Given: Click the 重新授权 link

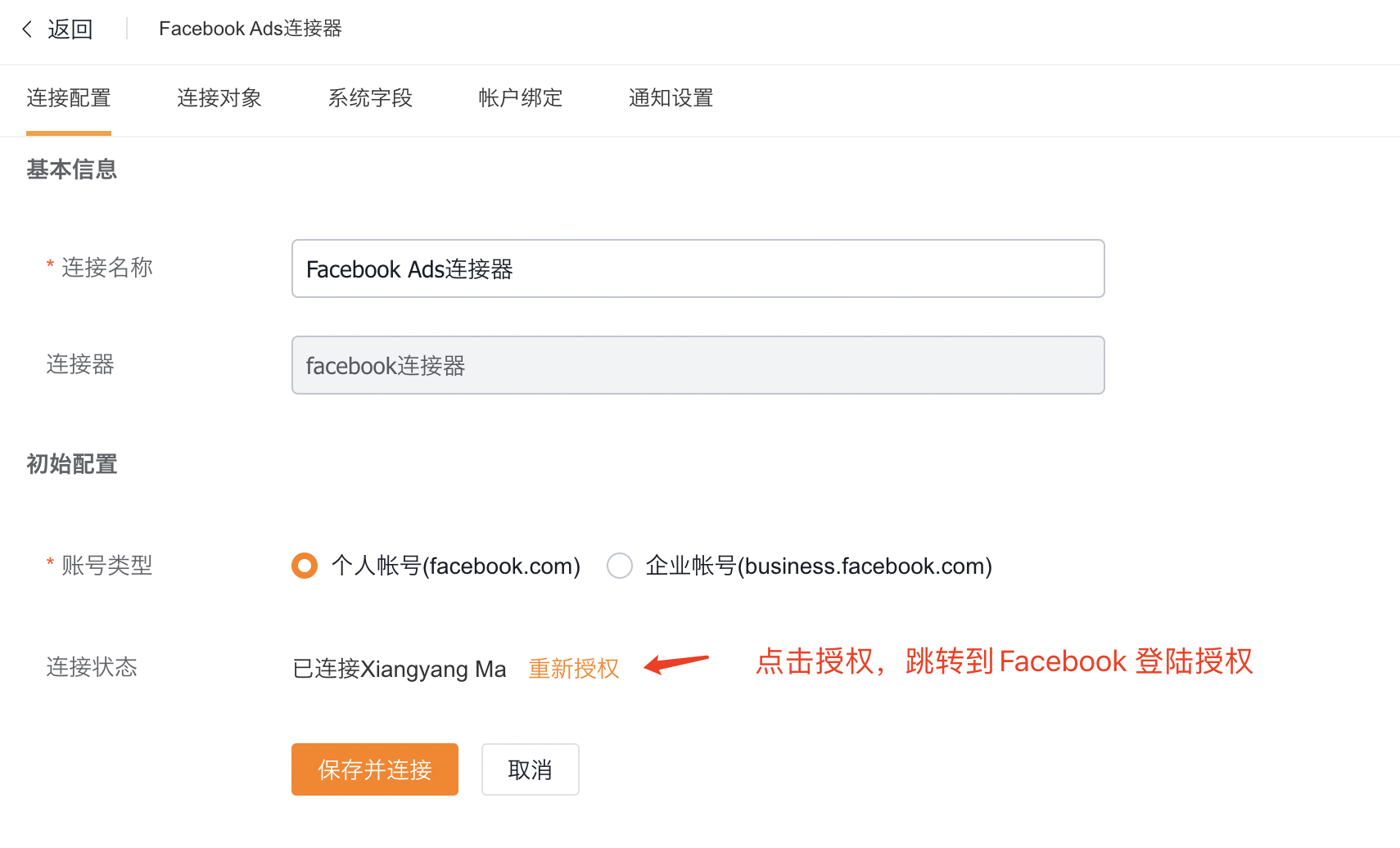Looking at the screenshot, I should (x=574, y=669).
